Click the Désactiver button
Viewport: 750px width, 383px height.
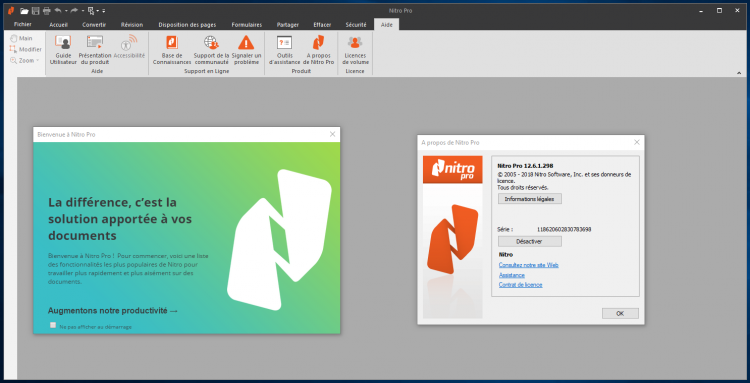coord(529,241)
